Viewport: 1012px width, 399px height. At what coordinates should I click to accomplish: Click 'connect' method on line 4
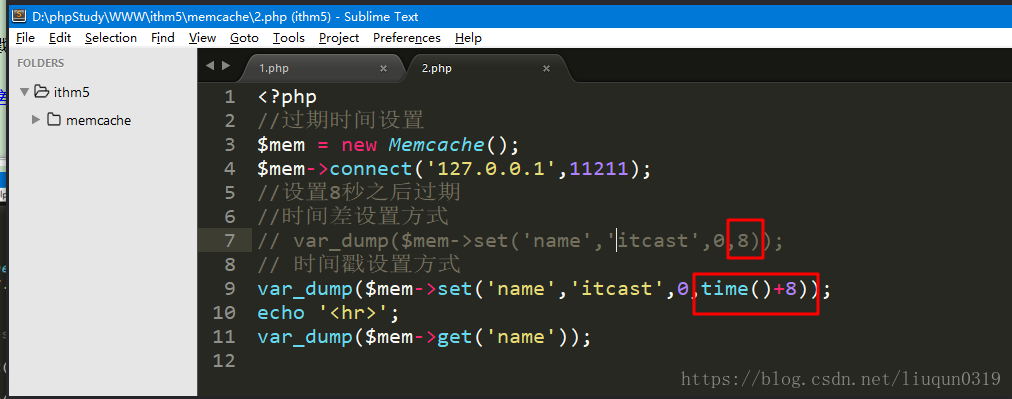[x=370, y=169]
